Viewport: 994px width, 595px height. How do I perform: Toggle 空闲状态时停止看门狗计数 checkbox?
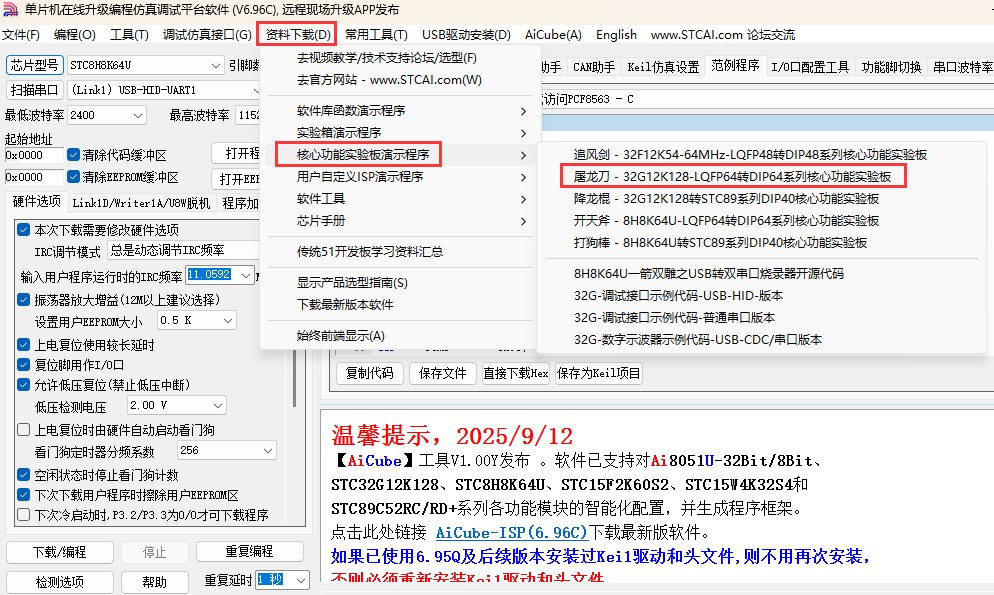(x=23, y=475)
